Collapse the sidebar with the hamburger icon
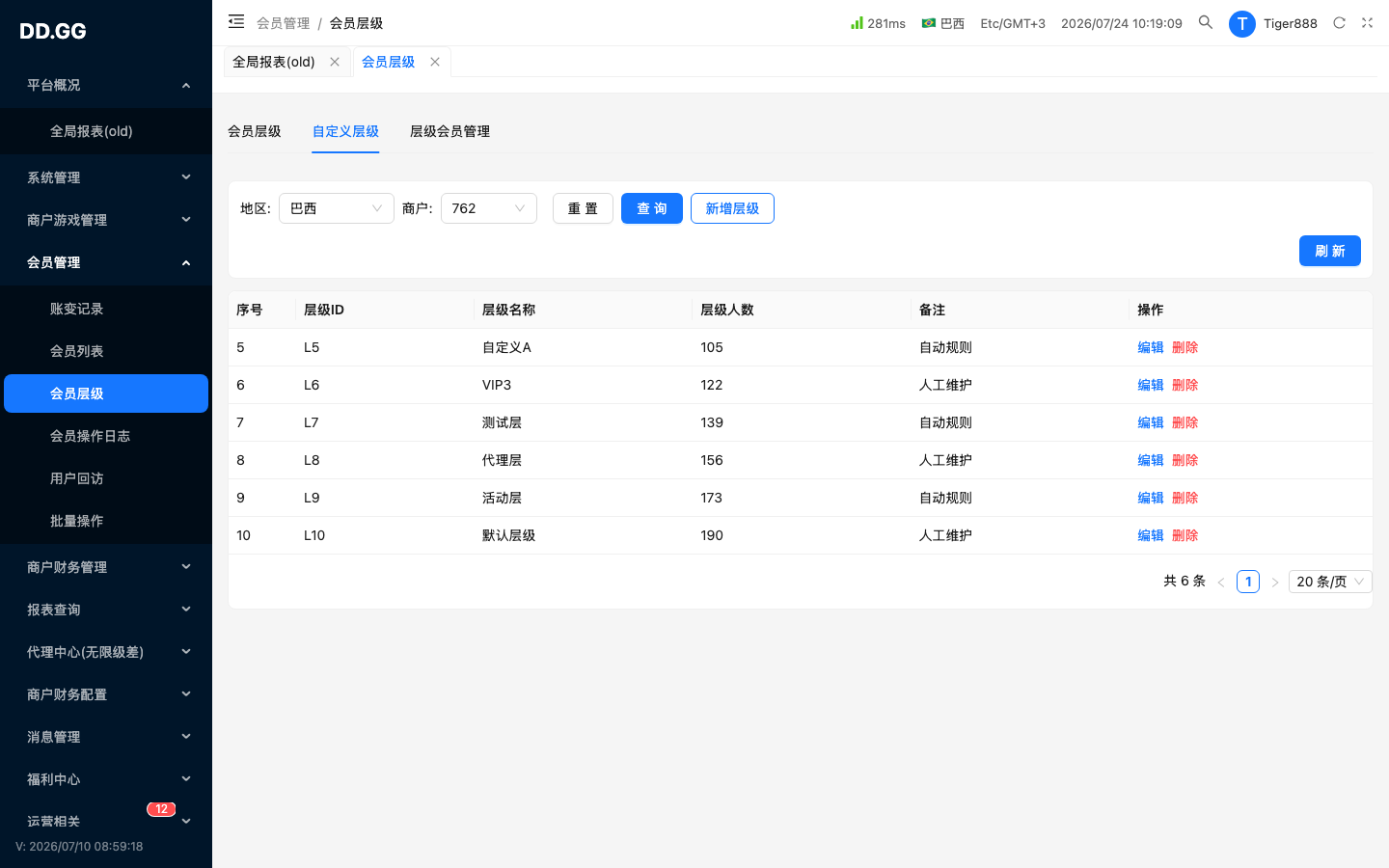 pos(236,21)
